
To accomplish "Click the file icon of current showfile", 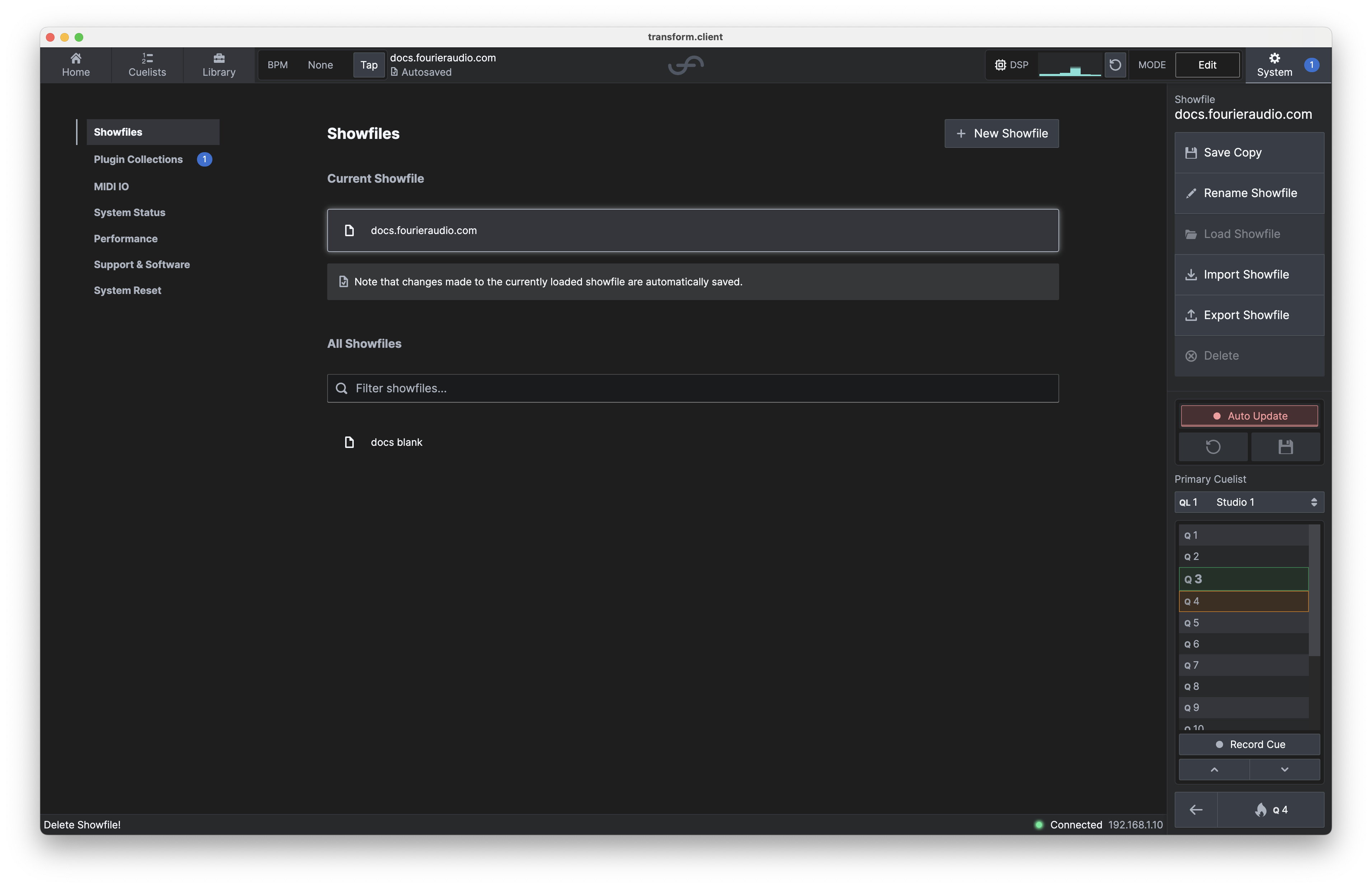I will pos(349,230).
